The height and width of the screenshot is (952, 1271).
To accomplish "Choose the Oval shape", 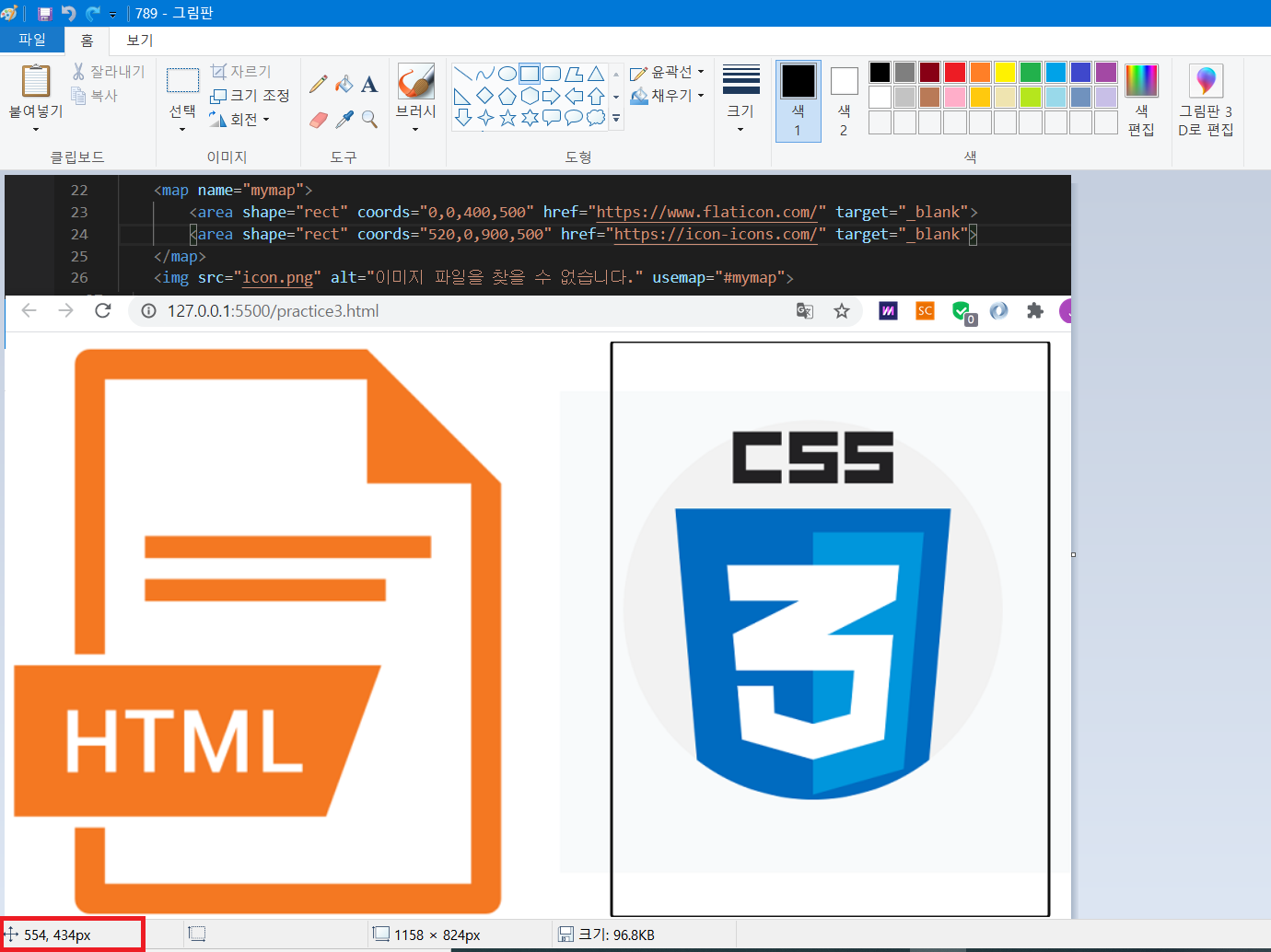I will (507, 74).
